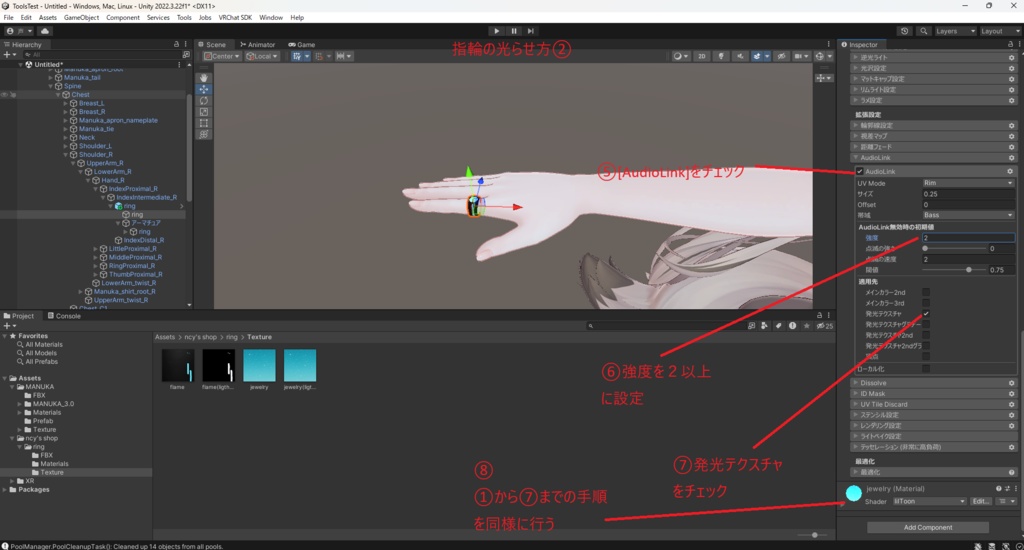Start Play mode
The image size is (1024, 550).
click(x=496, y=31)
